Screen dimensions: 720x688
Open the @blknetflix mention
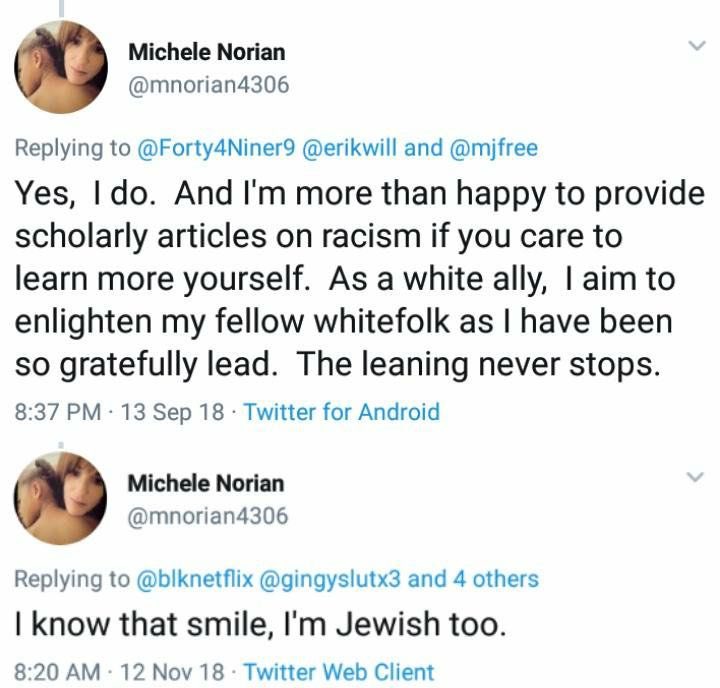(x=192, y=579)
